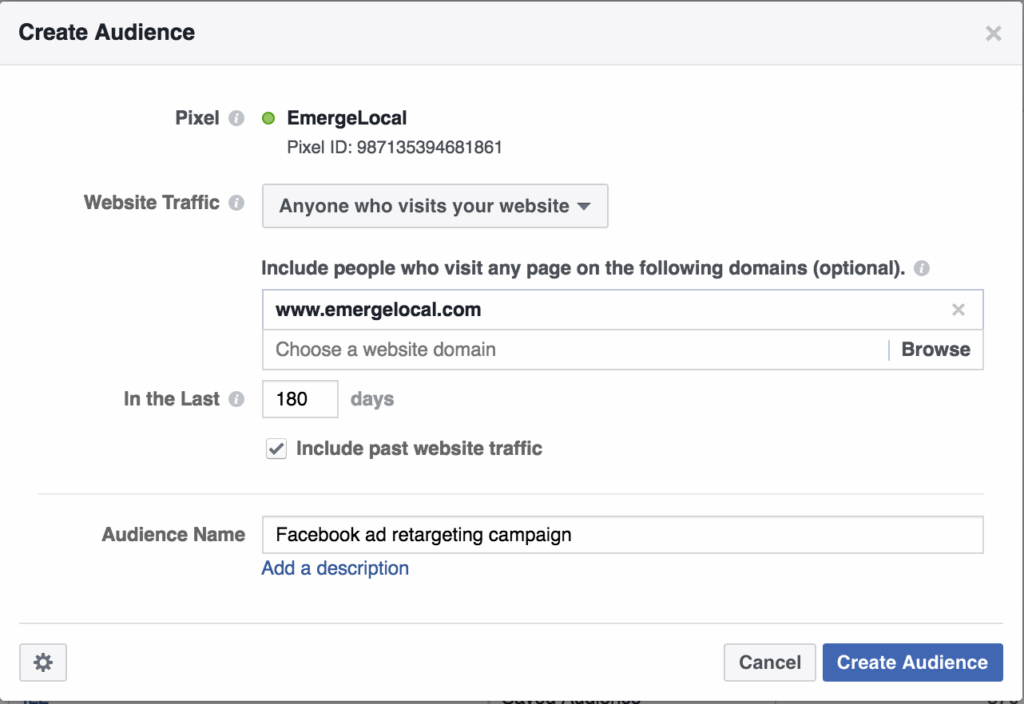Remove the www.emergelocal.com domain entry
1024x704 pixels.
pos(958,310)
